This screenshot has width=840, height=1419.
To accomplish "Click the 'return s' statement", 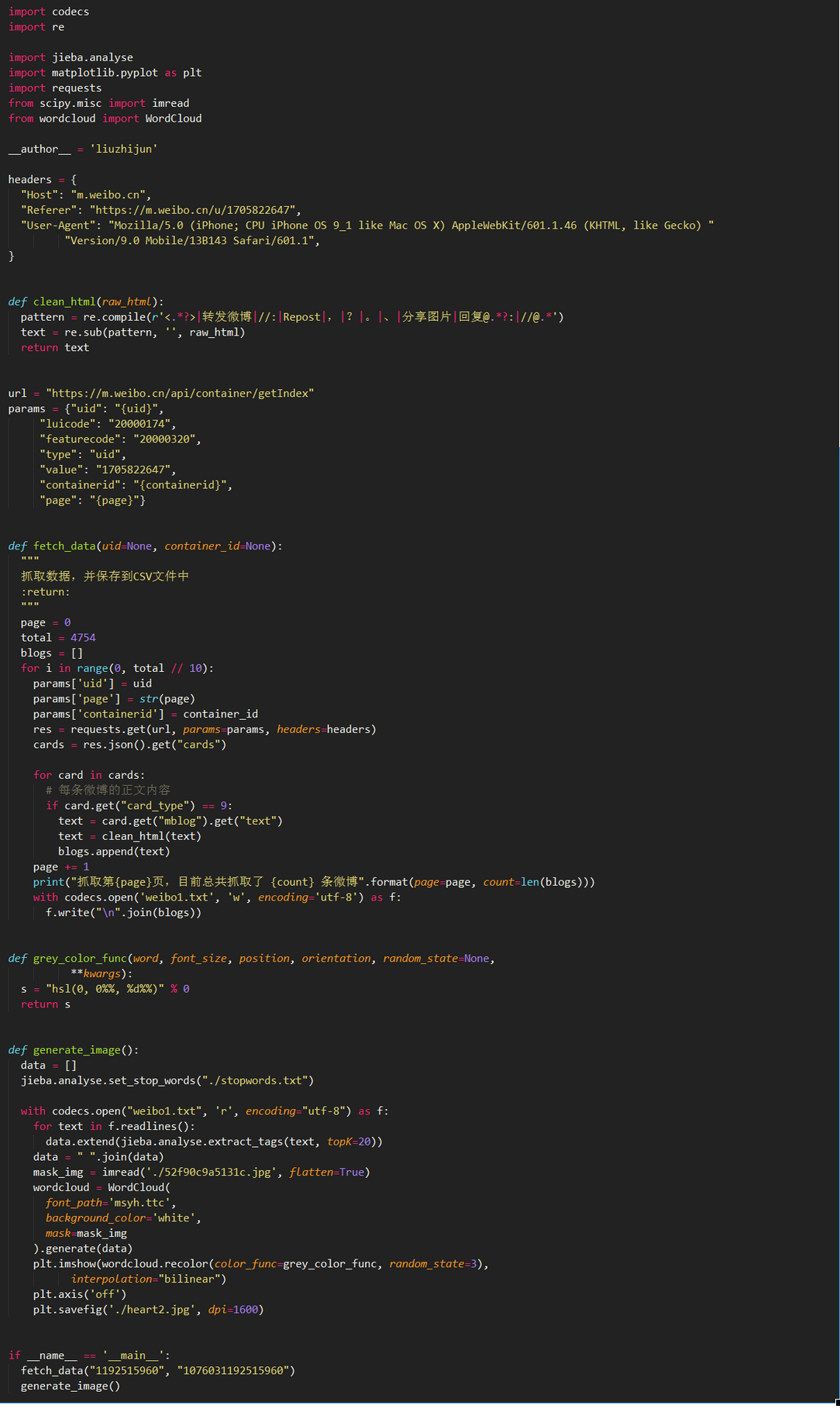I will (46, 1004).
